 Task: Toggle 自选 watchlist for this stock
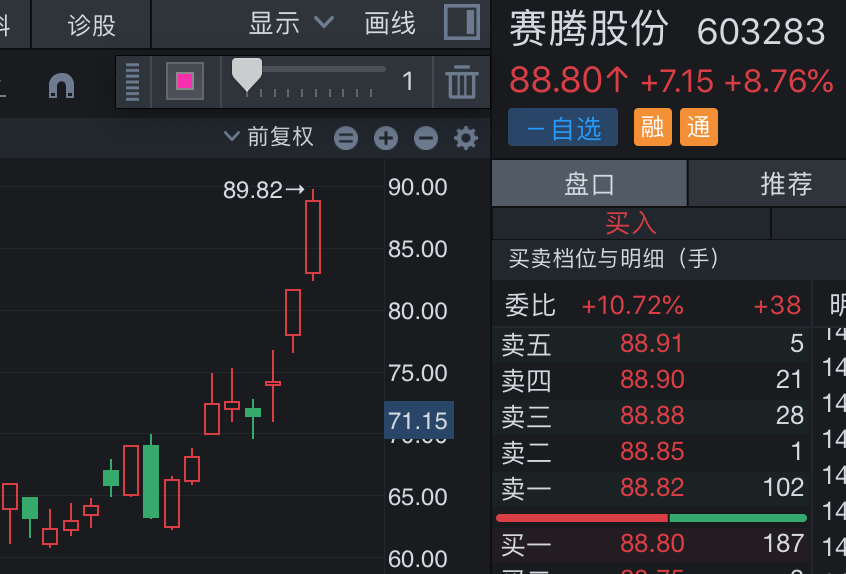[563, 127]
